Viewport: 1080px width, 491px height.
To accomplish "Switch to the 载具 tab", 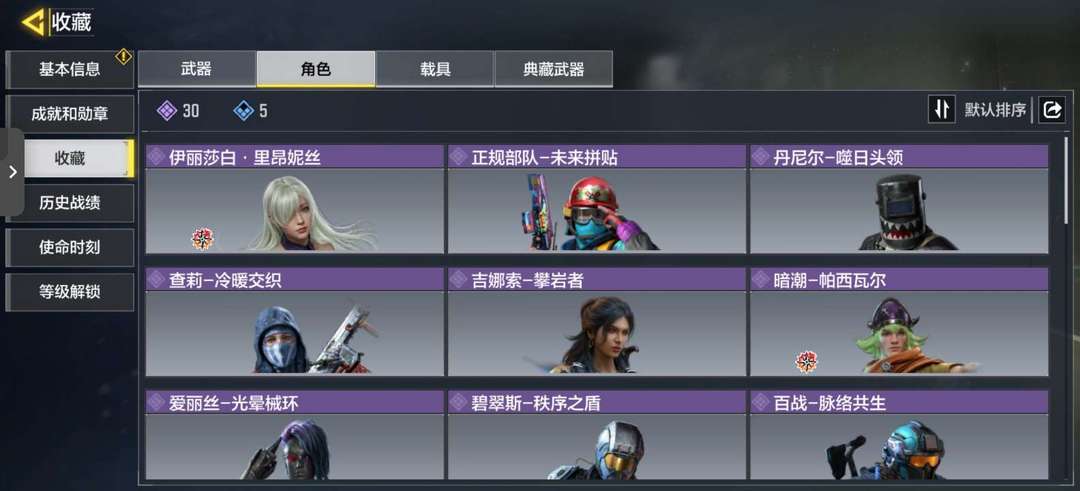I will pyautogui.click(x=435, y=69).
